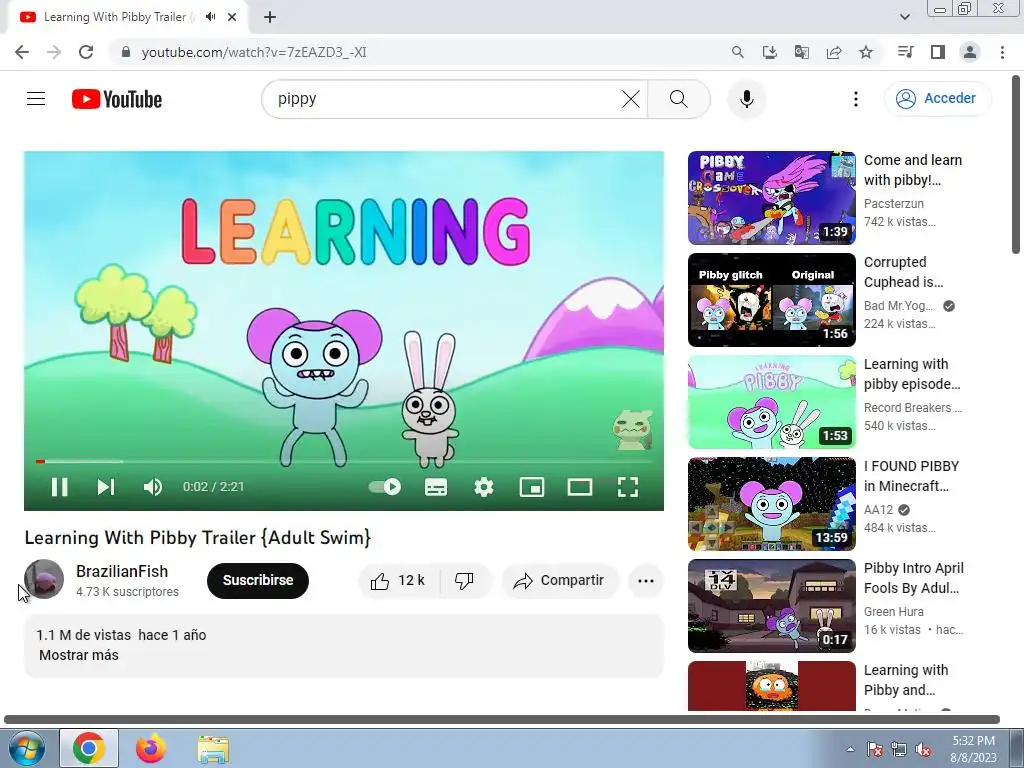Open the 'Learning with Pibby and...' video

771,686
